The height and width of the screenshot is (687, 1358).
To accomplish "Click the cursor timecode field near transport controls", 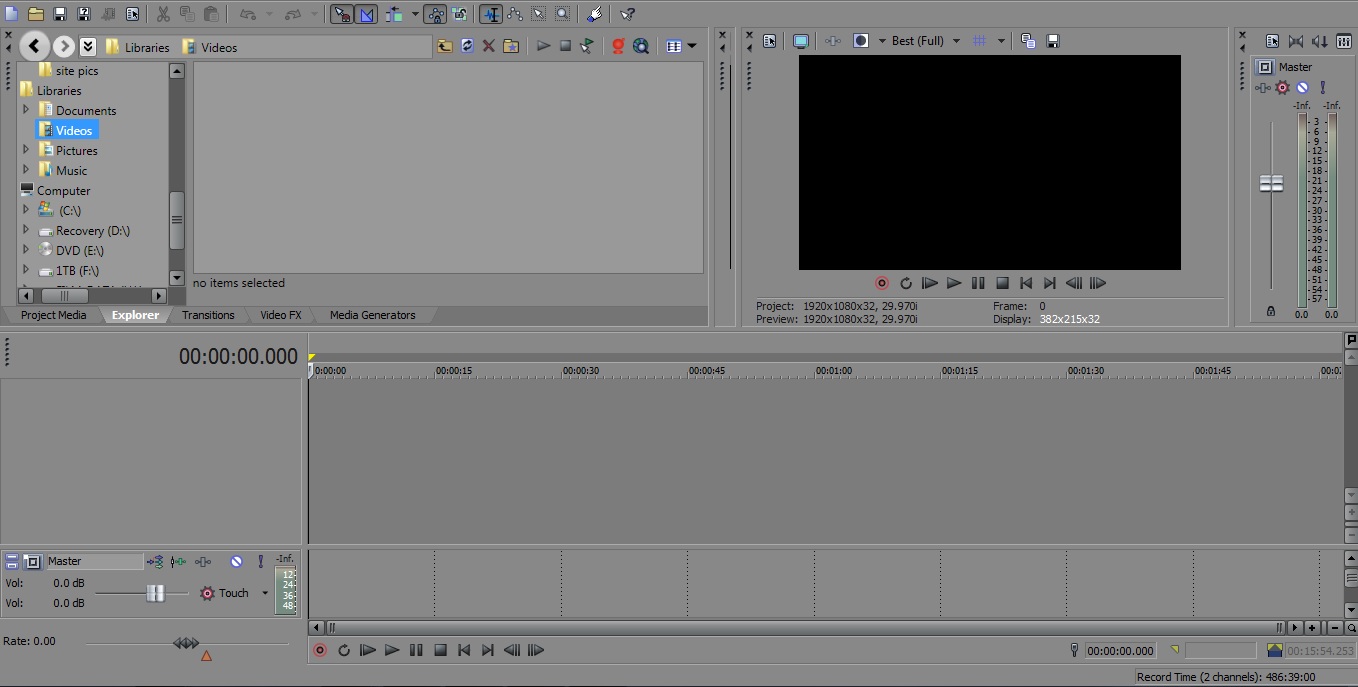I will [1119, 650].
